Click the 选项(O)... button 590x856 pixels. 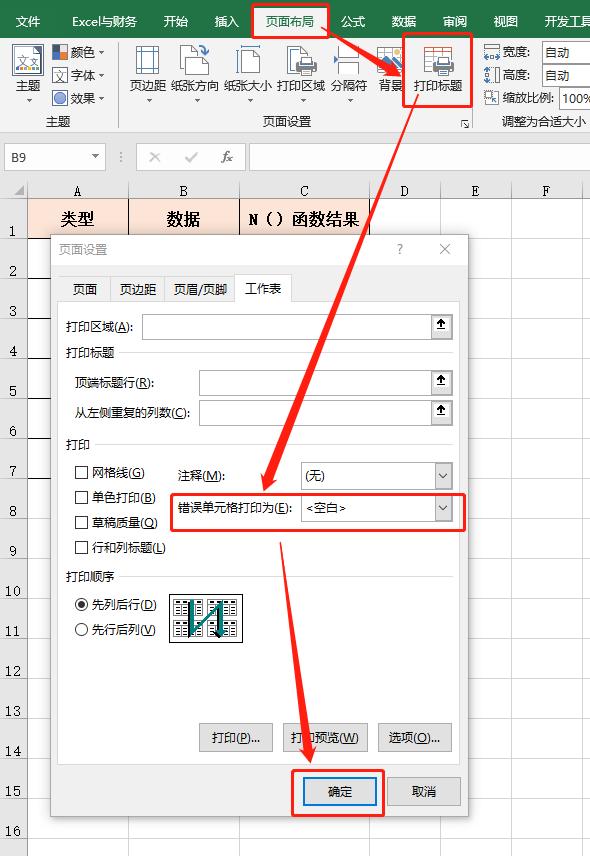tap(415, 738)
